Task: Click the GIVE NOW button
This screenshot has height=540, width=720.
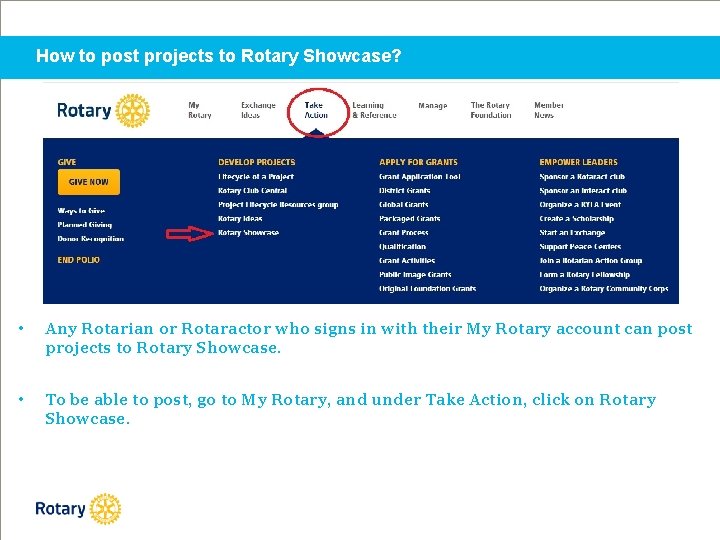Action: (89, 182)
